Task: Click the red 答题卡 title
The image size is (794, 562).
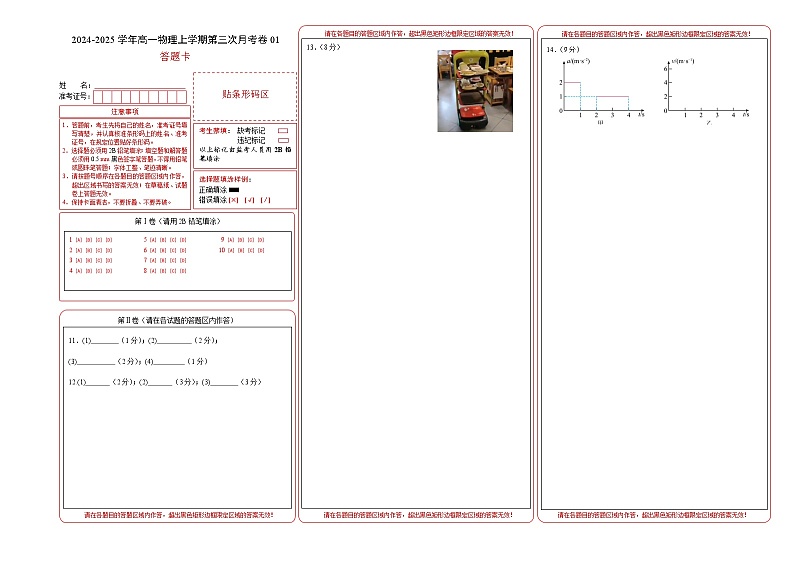Action: 174,57
